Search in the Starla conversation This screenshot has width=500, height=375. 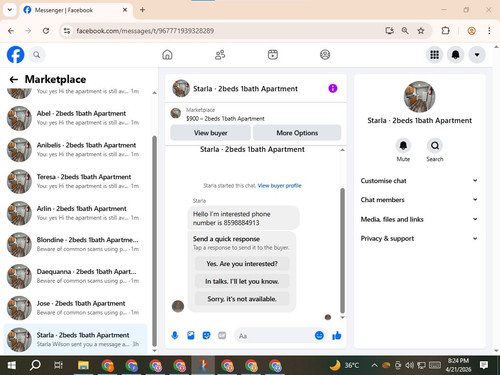(x=435, y=146)
